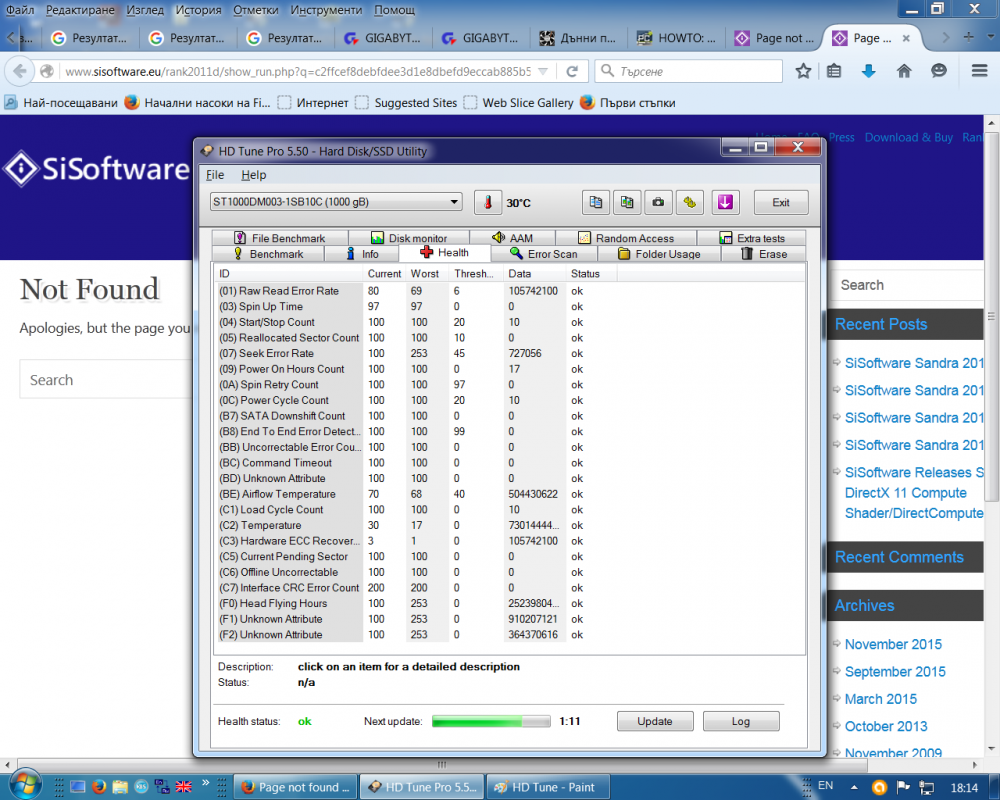Open the drive selection dropdown ST1000DM003
This screenshot has height=800, width=1000.
tap(336, 202)
